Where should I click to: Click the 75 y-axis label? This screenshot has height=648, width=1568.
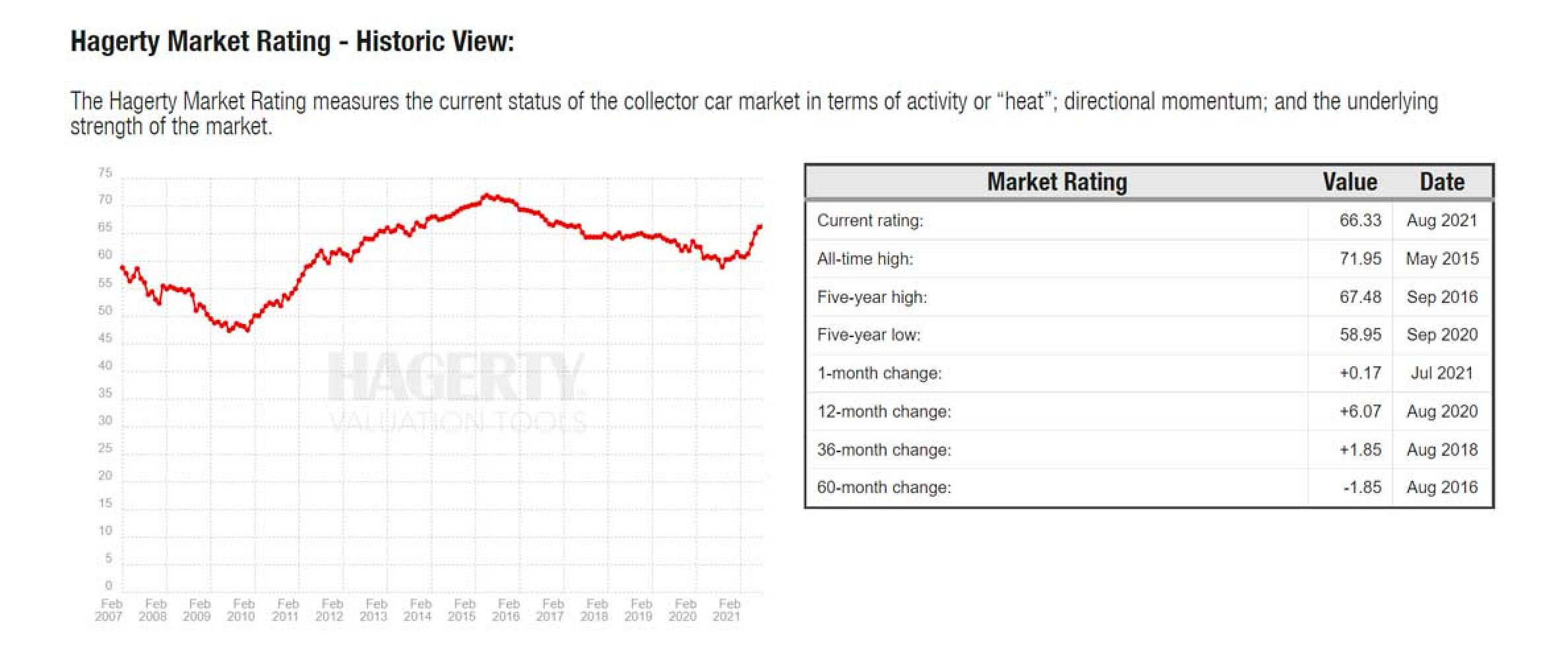point(106,173)
